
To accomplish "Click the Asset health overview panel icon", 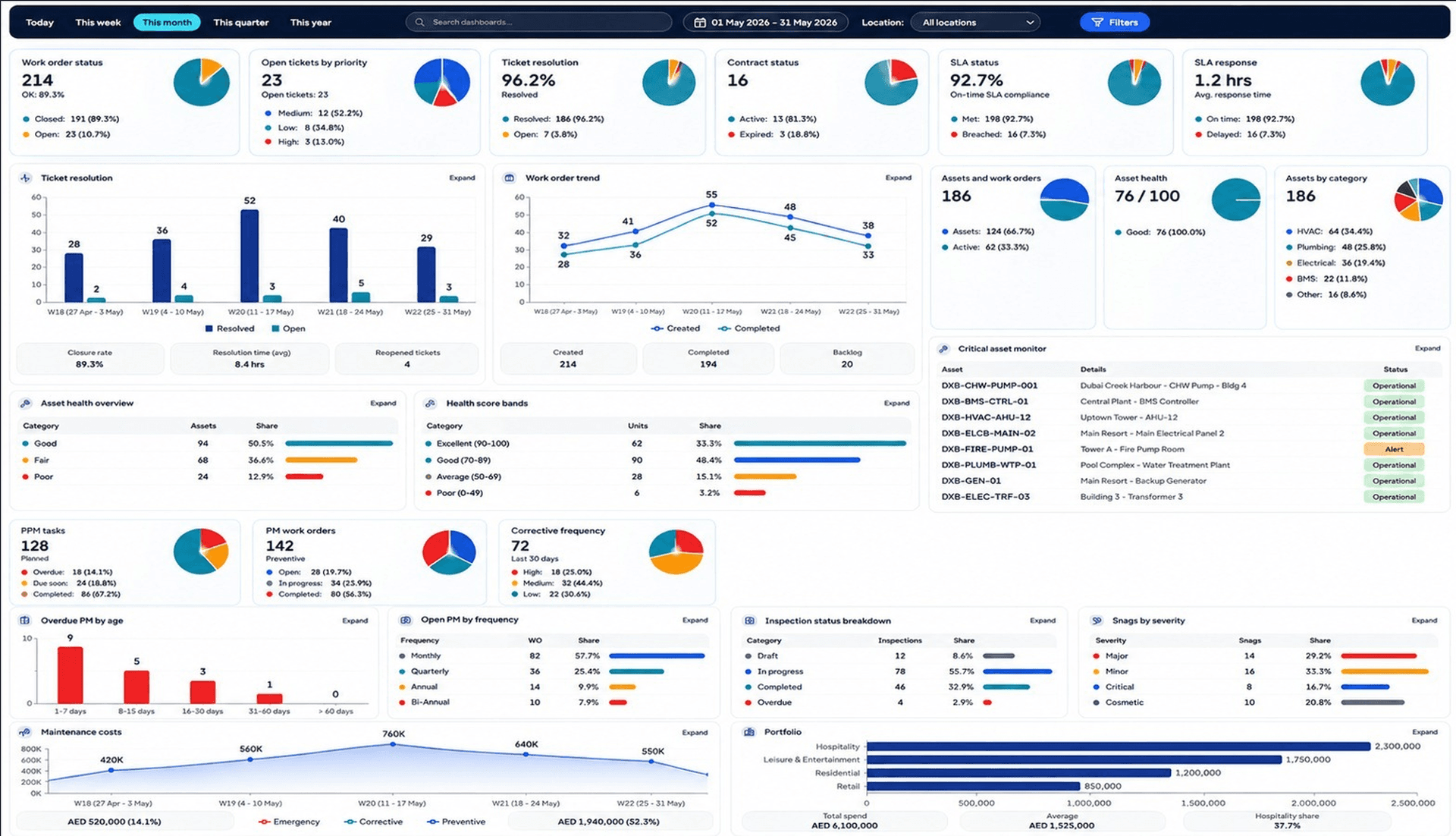I will click(x=26, y=404).
